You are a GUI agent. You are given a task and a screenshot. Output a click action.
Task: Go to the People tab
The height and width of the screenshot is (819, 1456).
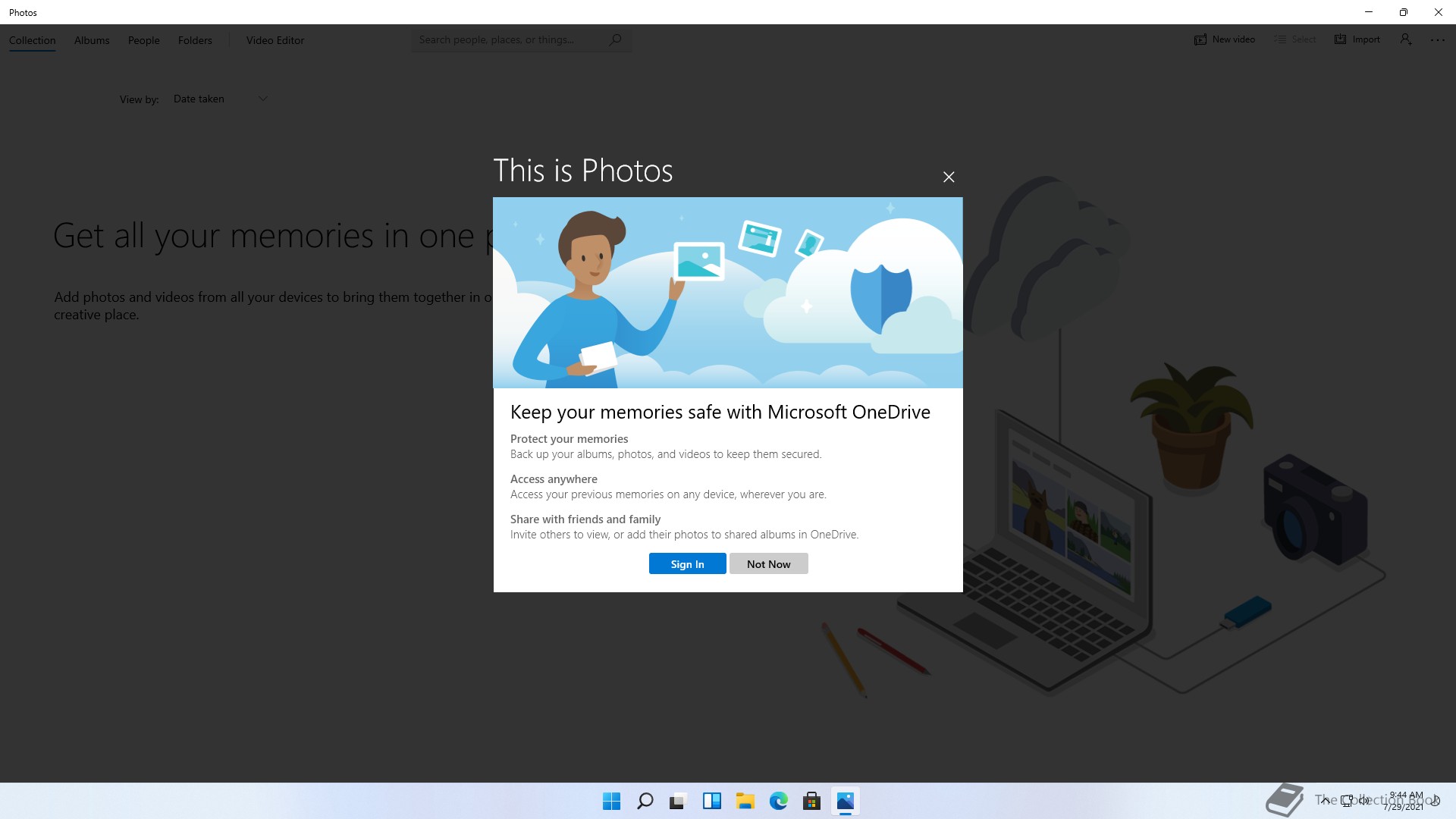tap(143, 40)
